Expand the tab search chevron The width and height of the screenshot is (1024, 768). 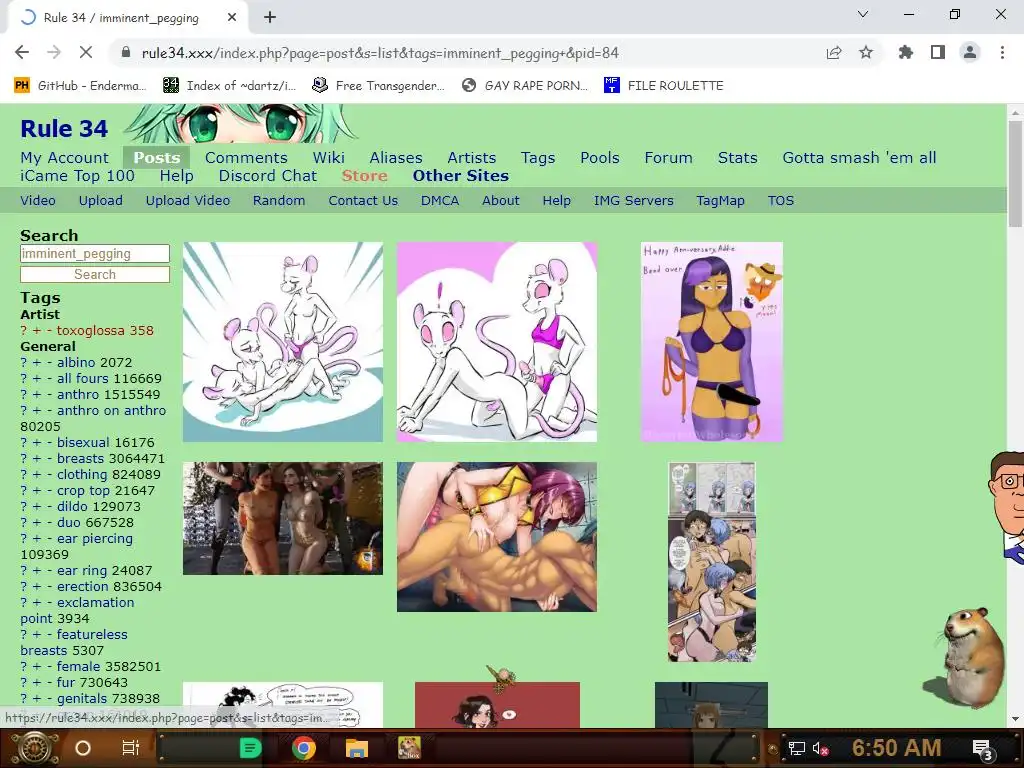[x=863, y=14]
